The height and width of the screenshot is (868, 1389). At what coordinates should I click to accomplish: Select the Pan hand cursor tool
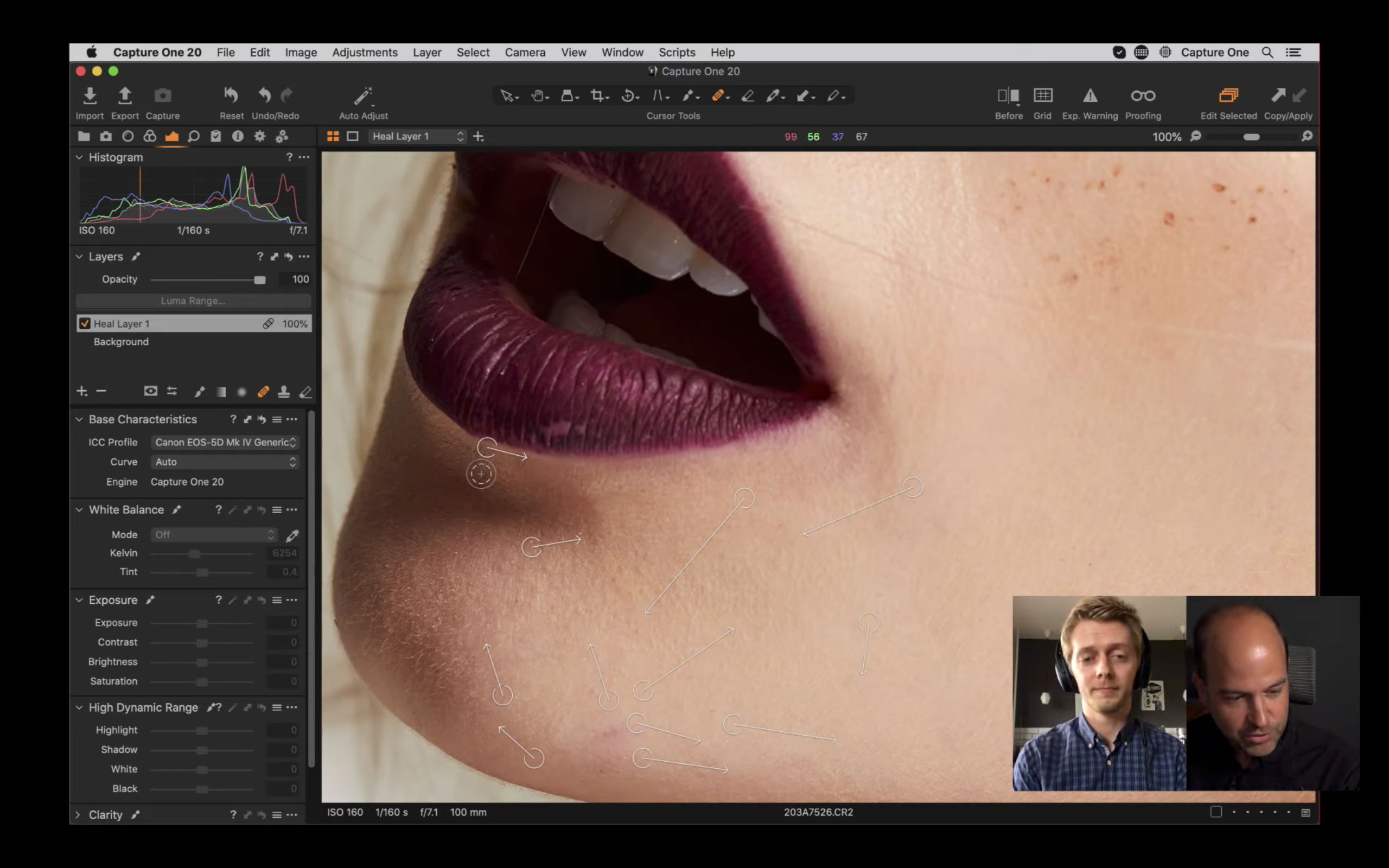tap(539, 96)
